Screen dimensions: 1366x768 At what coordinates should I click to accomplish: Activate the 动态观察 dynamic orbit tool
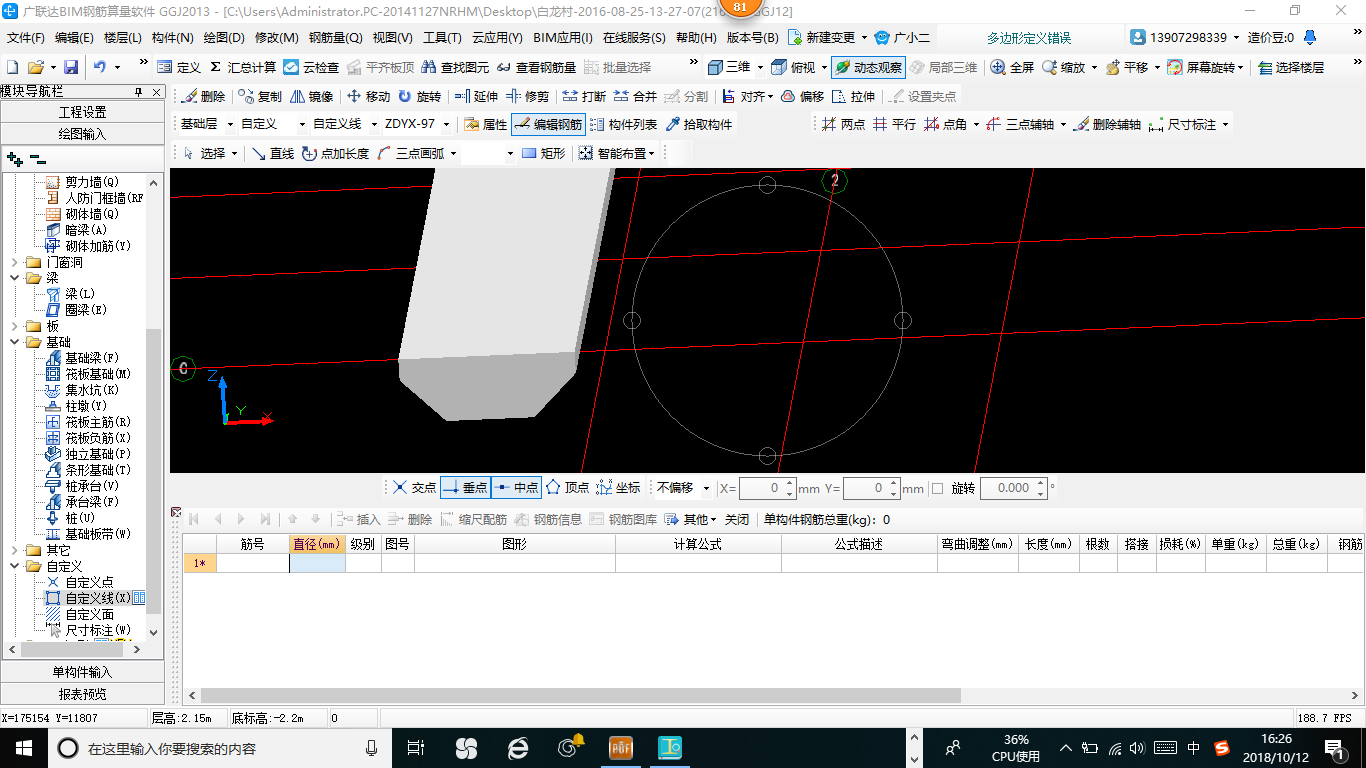[868, 67]
